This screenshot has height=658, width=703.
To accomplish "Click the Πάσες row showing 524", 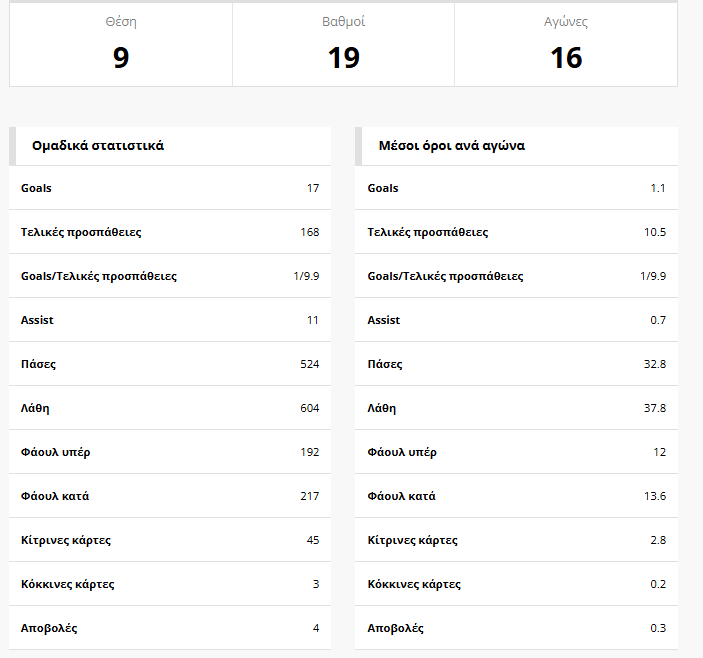I will pos(170,364).
